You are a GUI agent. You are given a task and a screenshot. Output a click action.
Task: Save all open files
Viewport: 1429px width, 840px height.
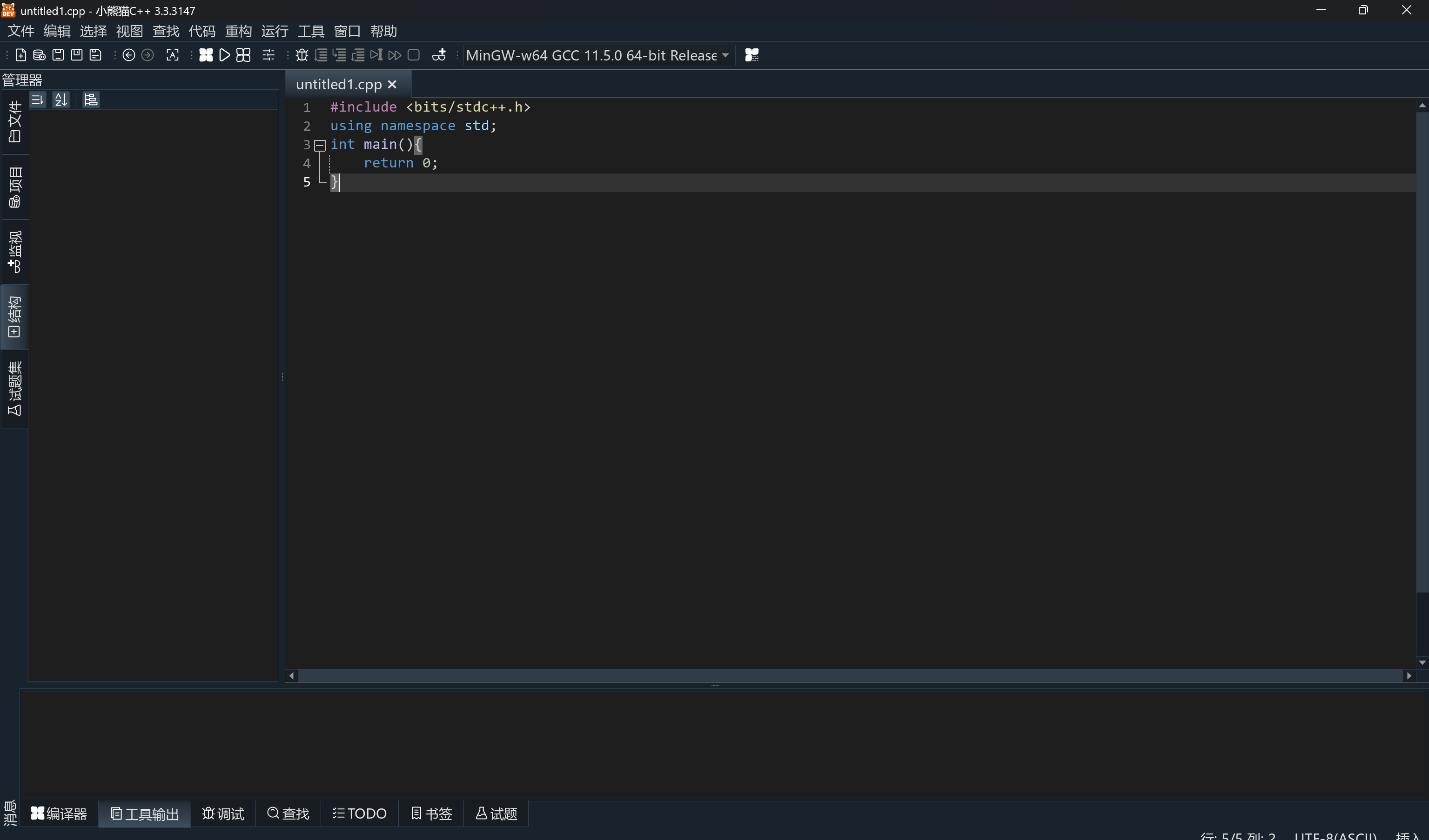95,54
